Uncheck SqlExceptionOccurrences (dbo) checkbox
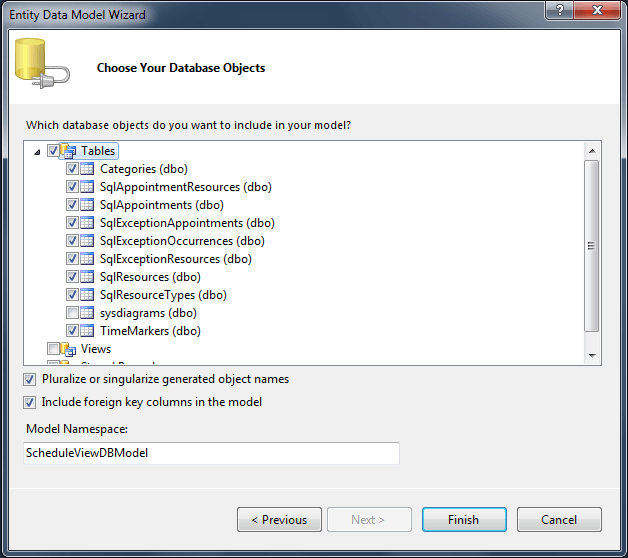 [x=72, y=241]
